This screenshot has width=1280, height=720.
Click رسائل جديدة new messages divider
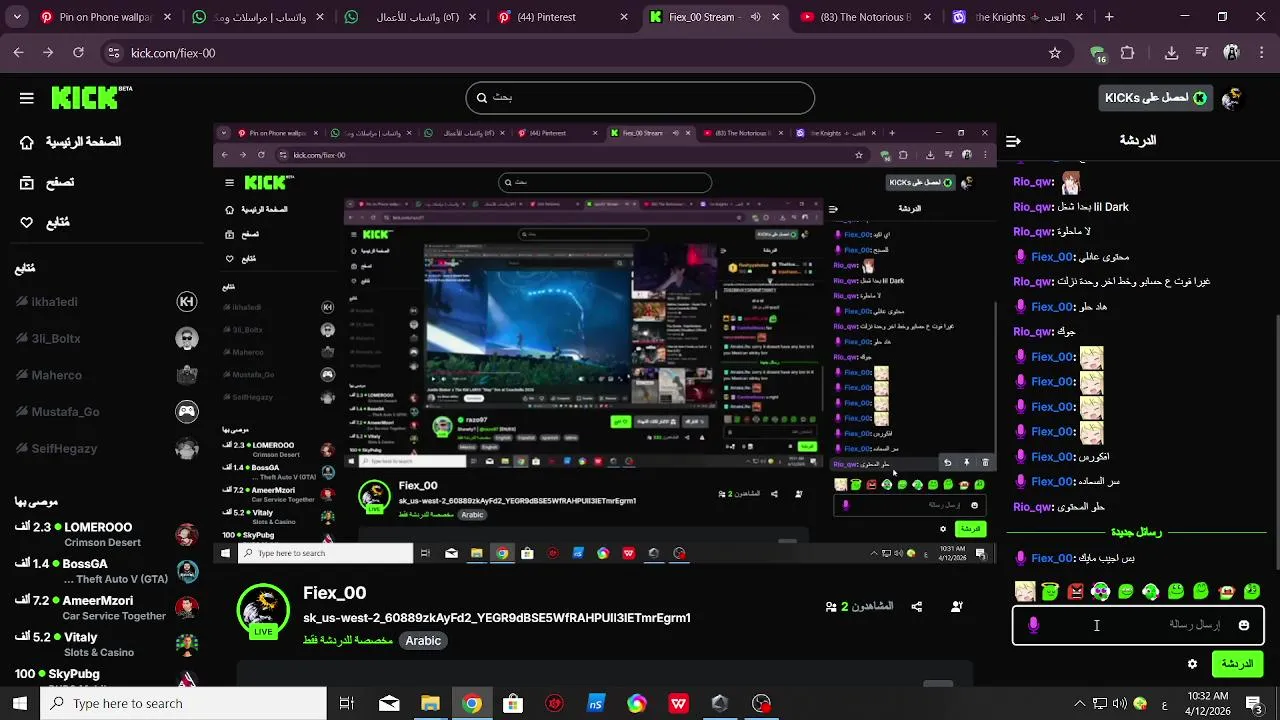(x=1135, y=532)
